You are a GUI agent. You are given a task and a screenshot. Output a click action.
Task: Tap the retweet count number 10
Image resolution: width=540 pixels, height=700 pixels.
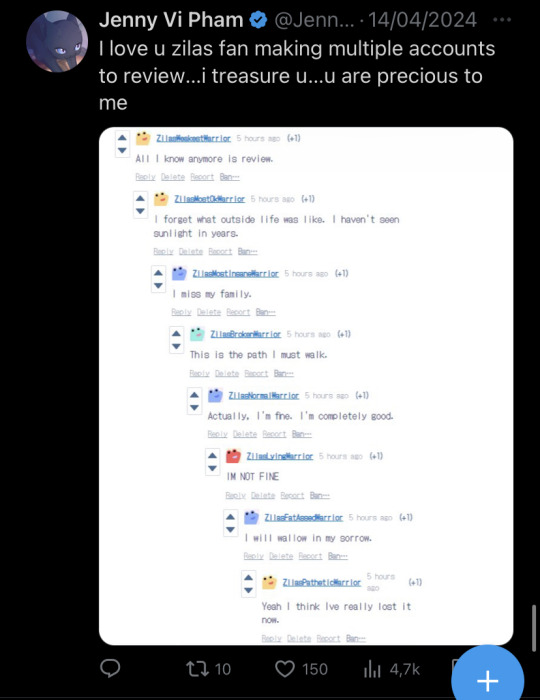coord(223,669)
